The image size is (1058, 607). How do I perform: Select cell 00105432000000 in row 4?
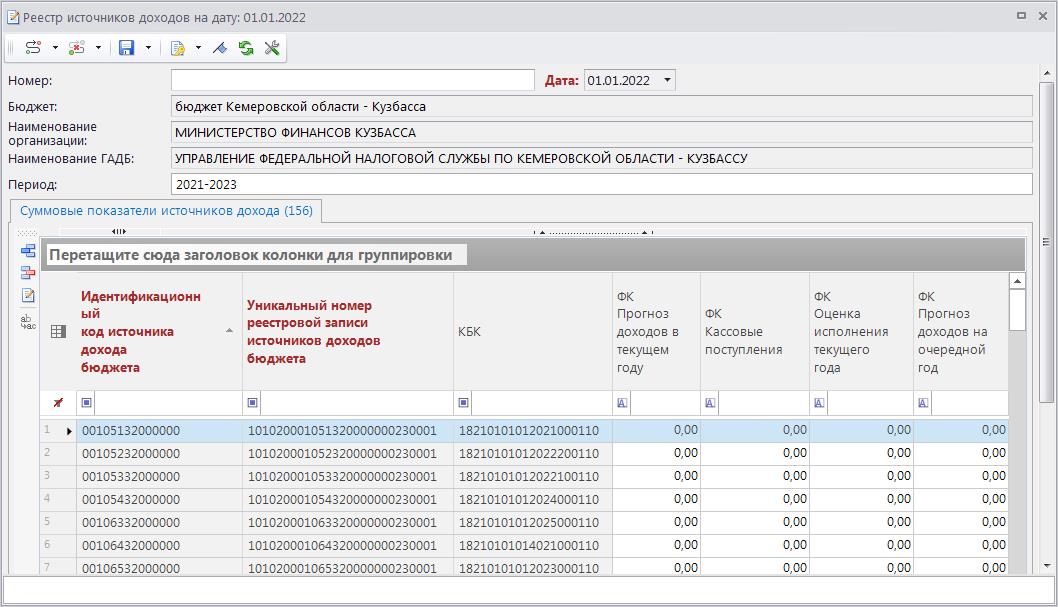(159, 499)
